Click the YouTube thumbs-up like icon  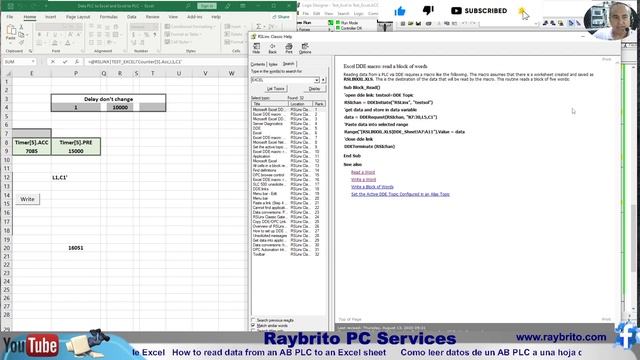pos(400,11)
